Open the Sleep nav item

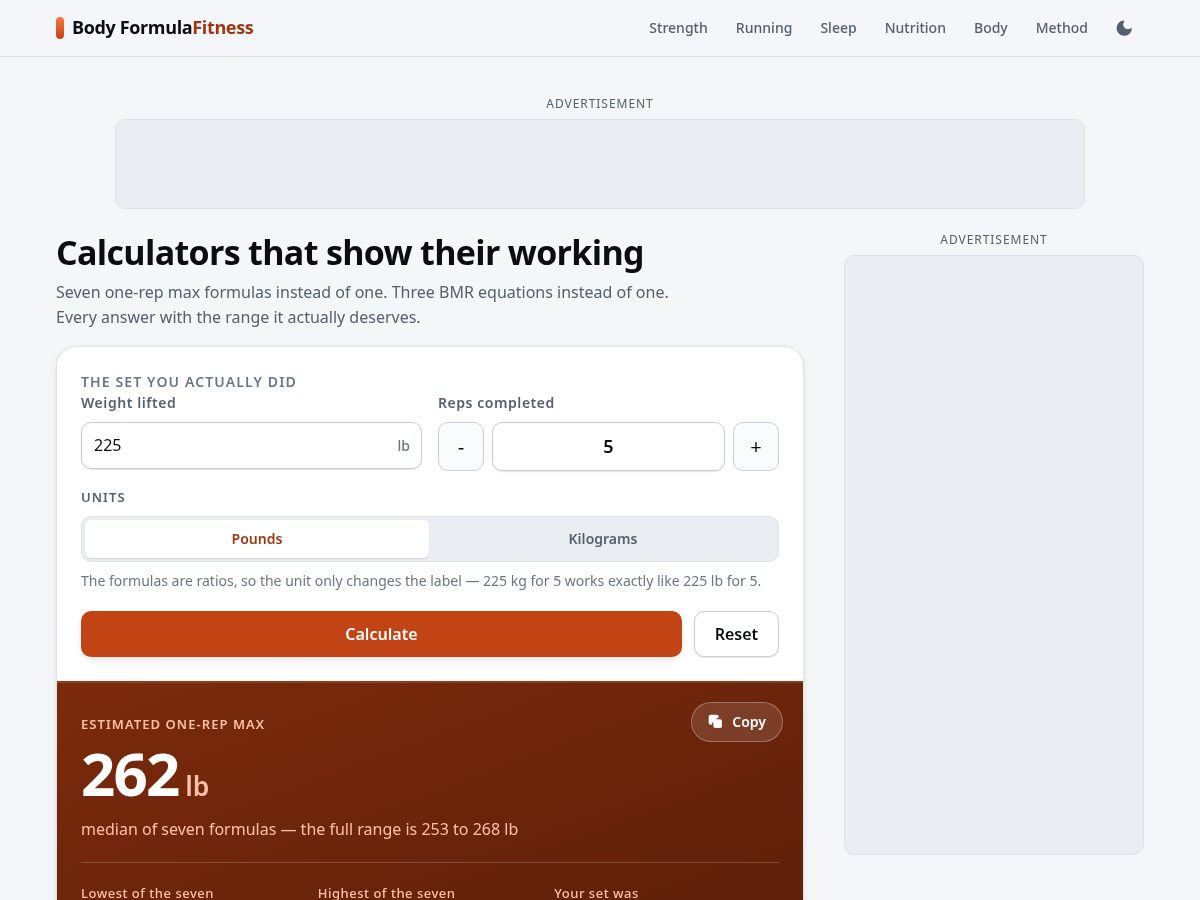(x=838, y=28)
